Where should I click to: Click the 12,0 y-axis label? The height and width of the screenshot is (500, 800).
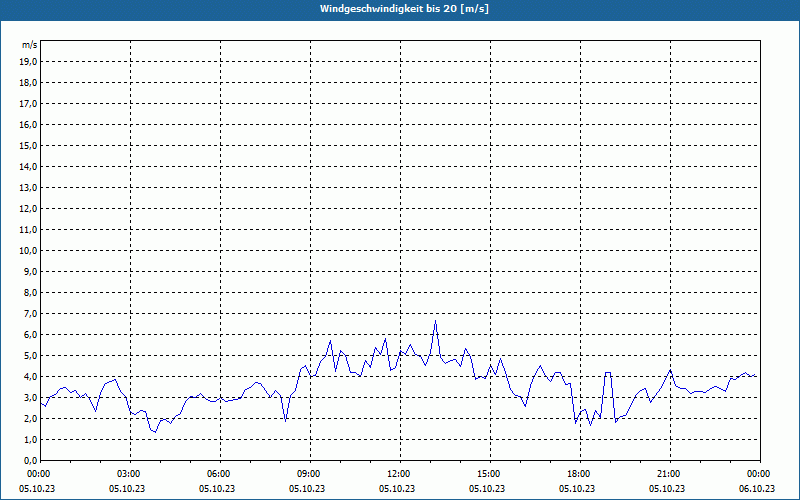[28, 209]
